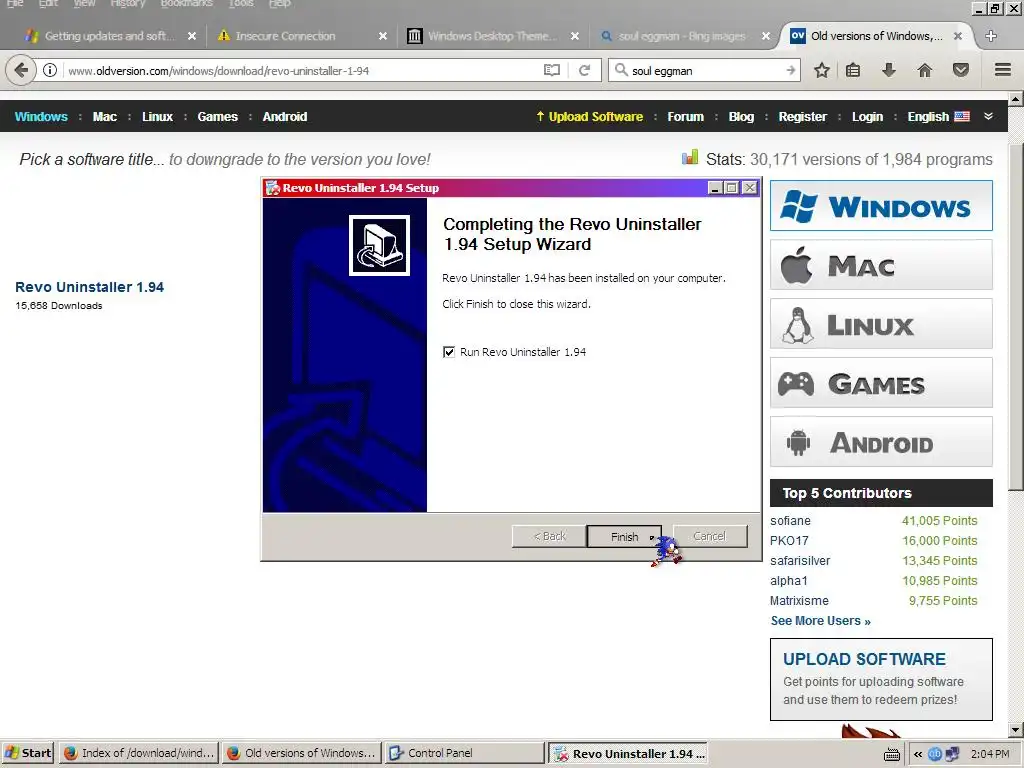Open the Linux nav menu item
This screenshot has width=1024, height=768.
click(x=157, y=116)
